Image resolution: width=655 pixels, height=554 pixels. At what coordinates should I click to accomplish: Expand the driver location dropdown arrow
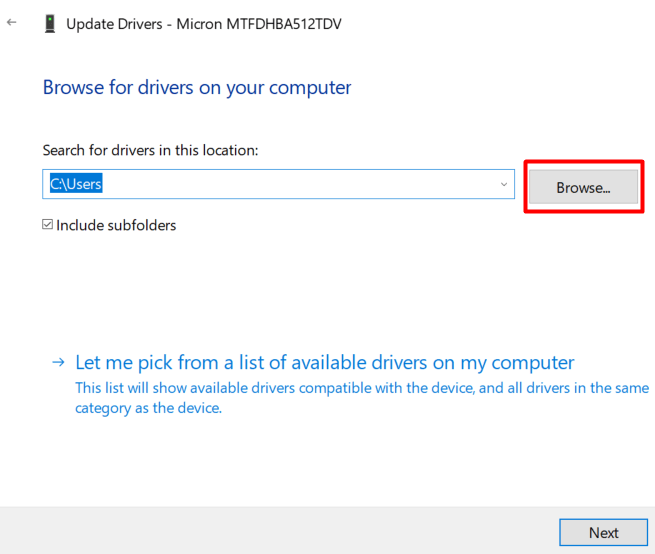click(503, 185)
